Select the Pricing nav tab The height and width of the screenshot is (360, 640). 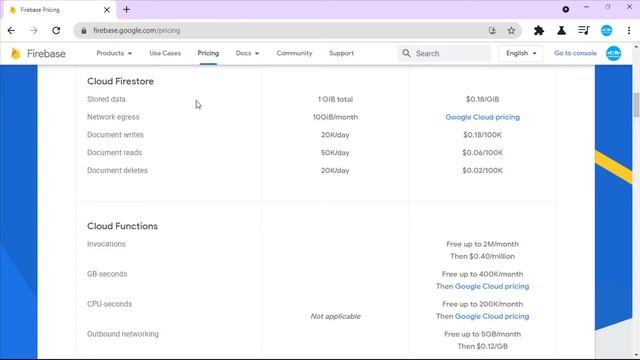208,53
